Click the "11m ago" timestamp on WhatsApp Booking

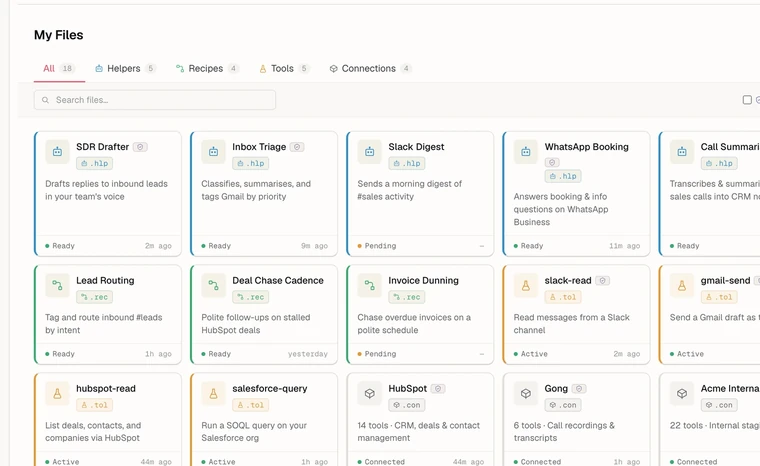click(624, 246)
